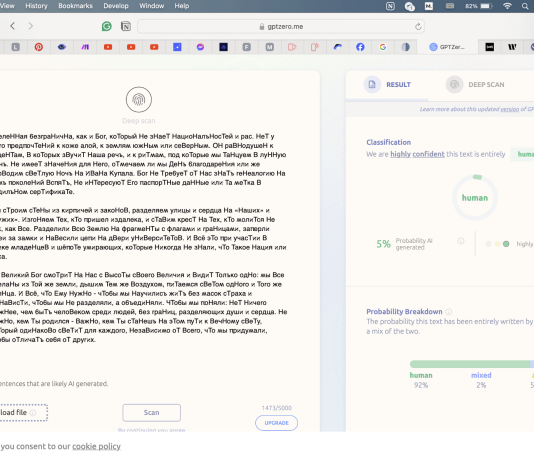Open the half-moon circle pinned tab

tap(405, 47)
